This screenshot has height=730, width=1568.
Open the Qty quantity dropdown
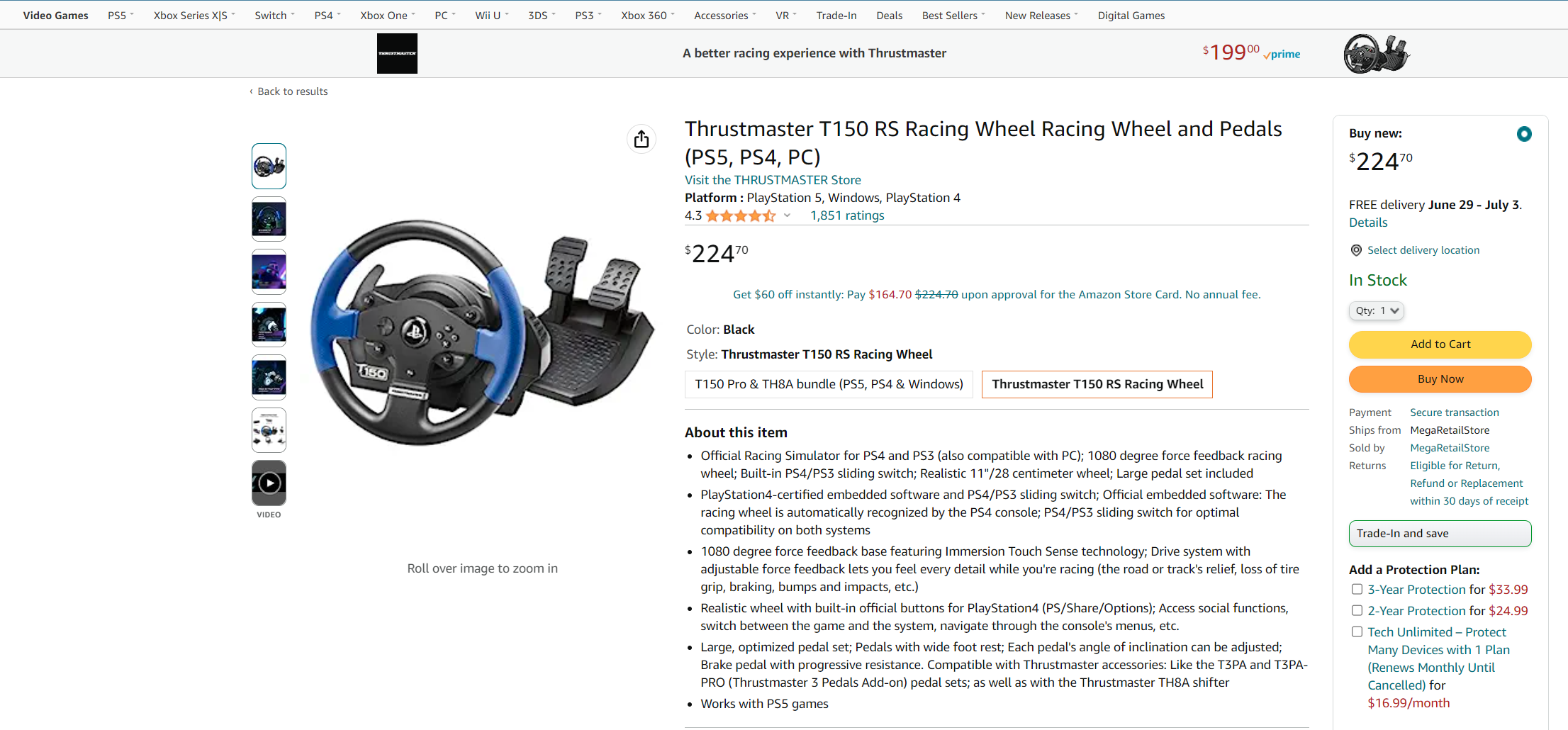pyautogui.click(x=1376, y=310)
